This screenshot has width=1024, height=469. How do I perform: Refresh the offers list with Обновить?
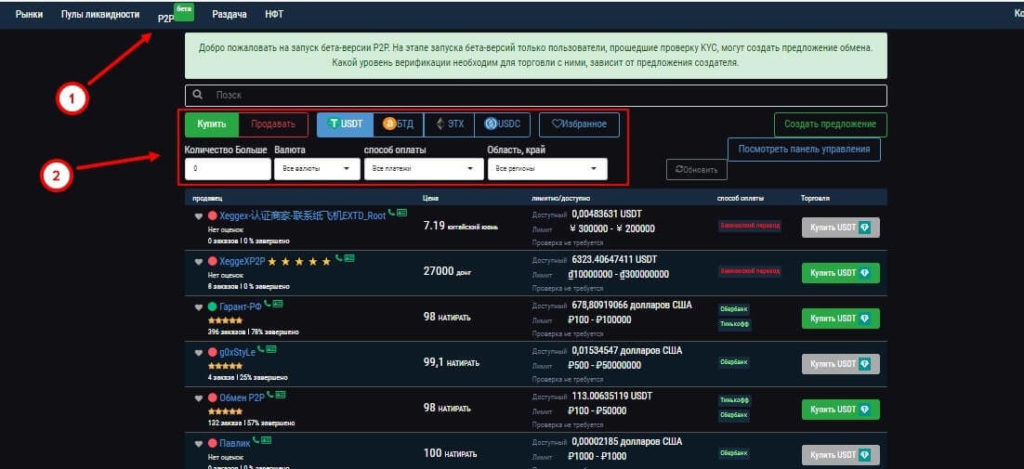(697, 170)
